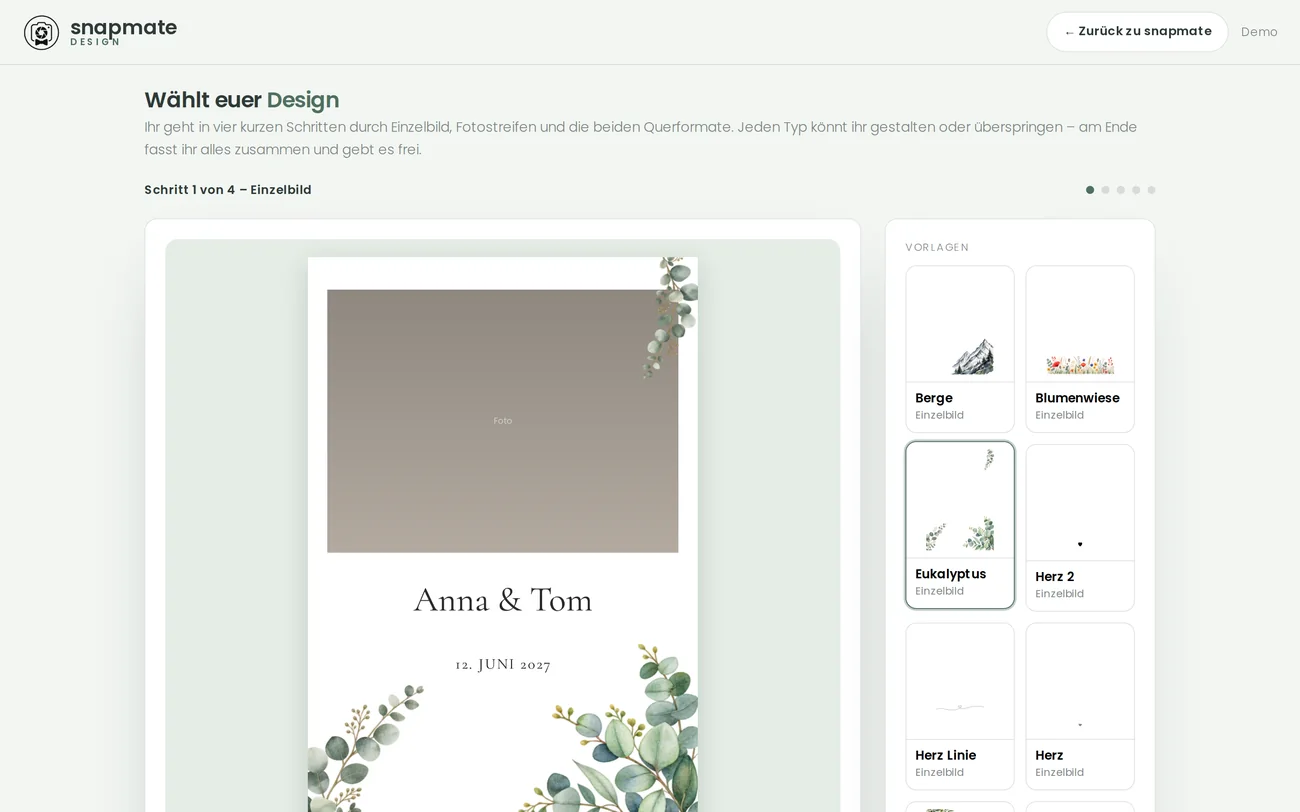Select the first step progress dot
Screen dimensions: 1300x812
point(1090,190)
